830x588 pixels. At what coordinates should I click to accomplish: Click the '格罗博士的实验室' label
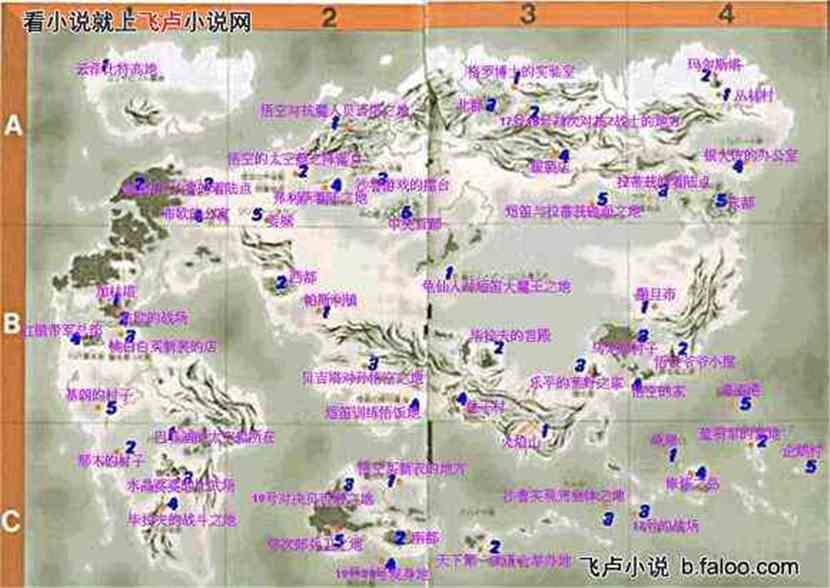pyautogui.click(x=520, y=71)
